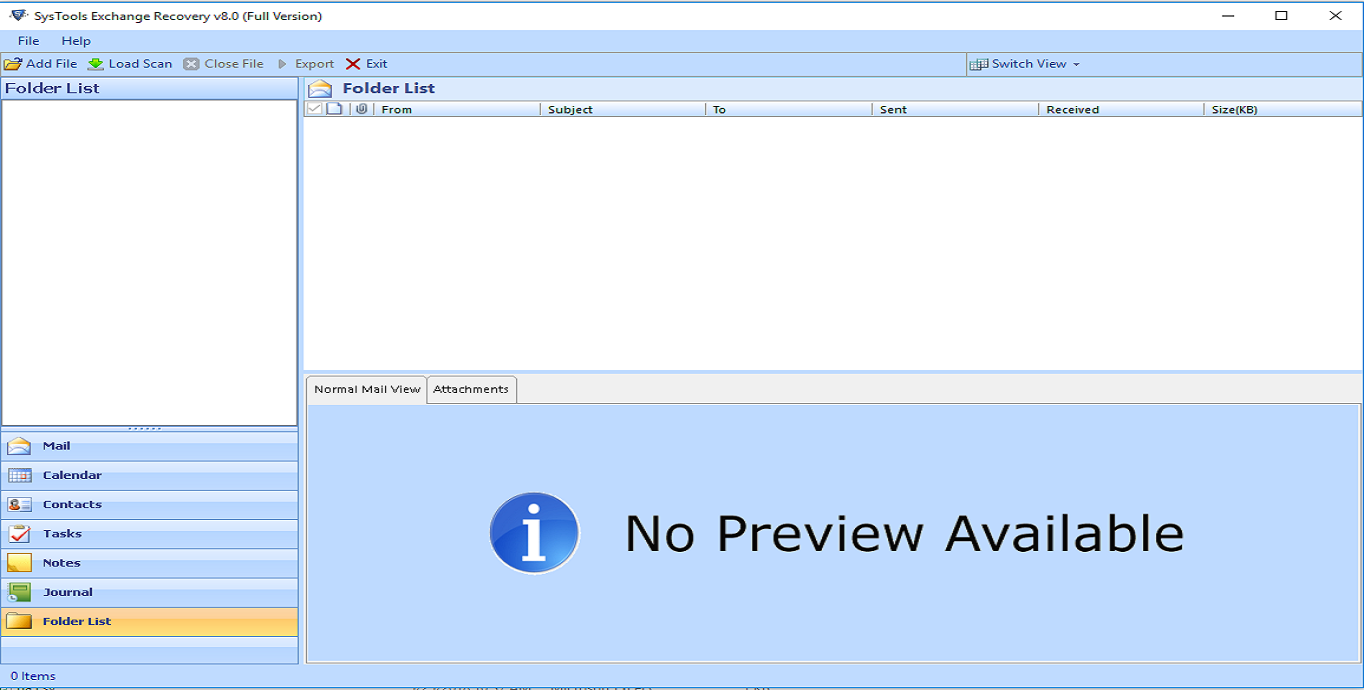
Task: Switch to the Attachments tab
Action: click(x=471, y=390)
